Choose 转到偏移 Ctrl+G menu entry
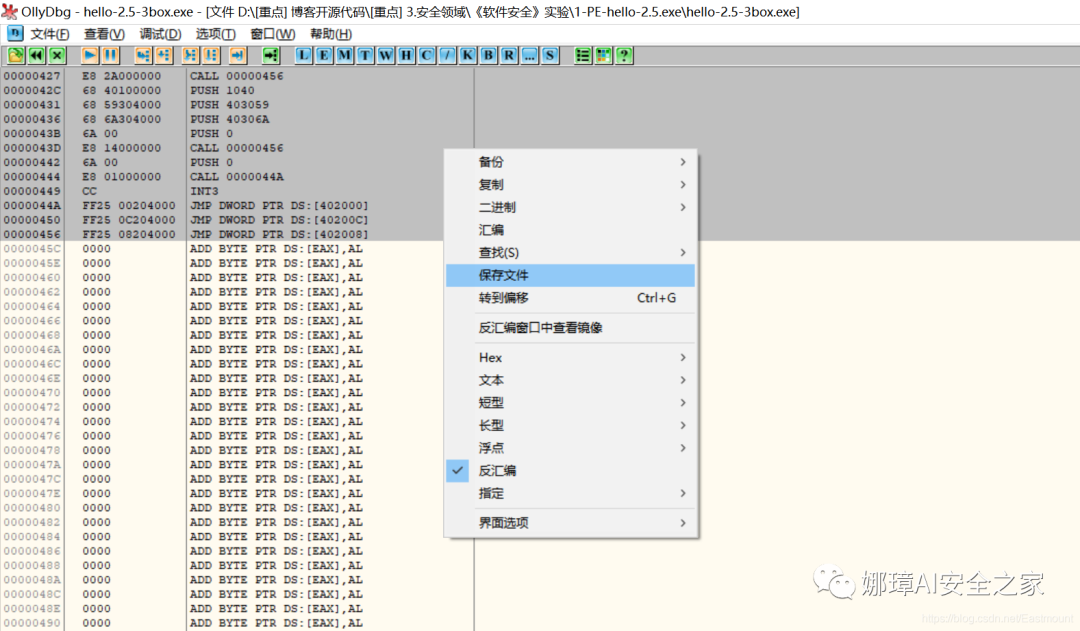The width and height of the screenshot is (1080, 631). [x=570, y=298]
